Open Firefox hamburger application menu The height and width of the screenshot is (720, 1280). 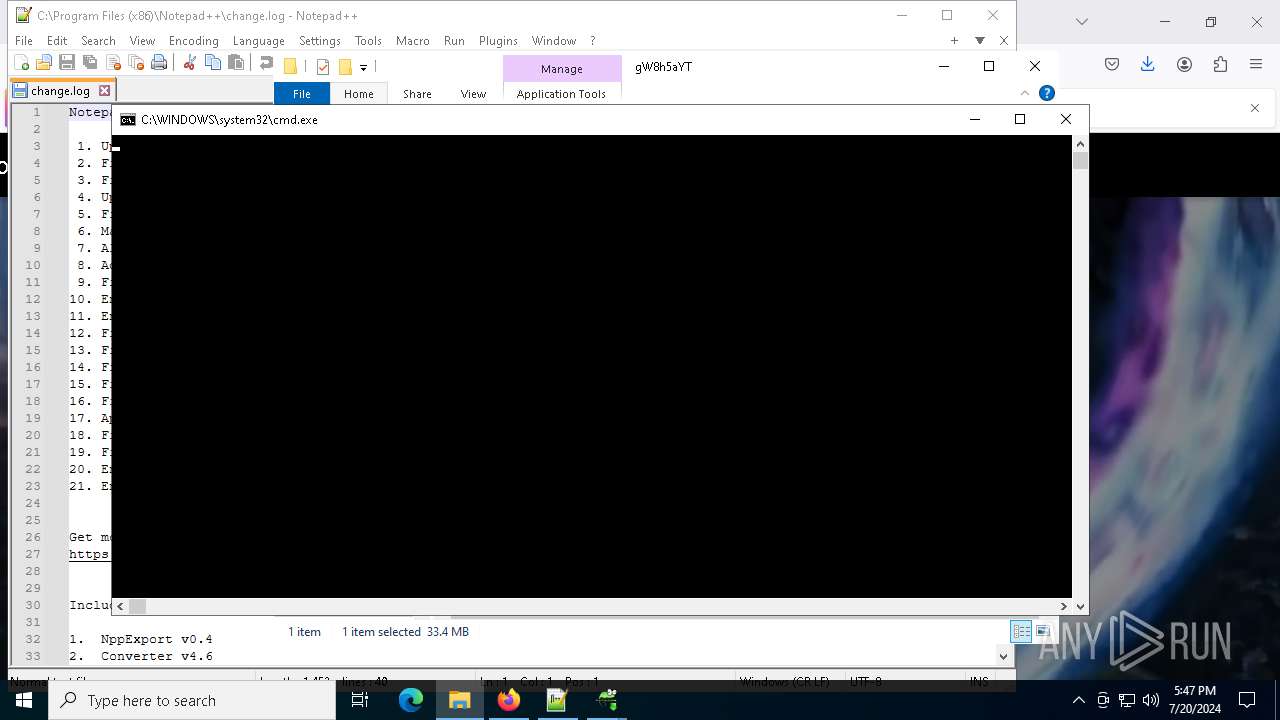pos(1256,64)
